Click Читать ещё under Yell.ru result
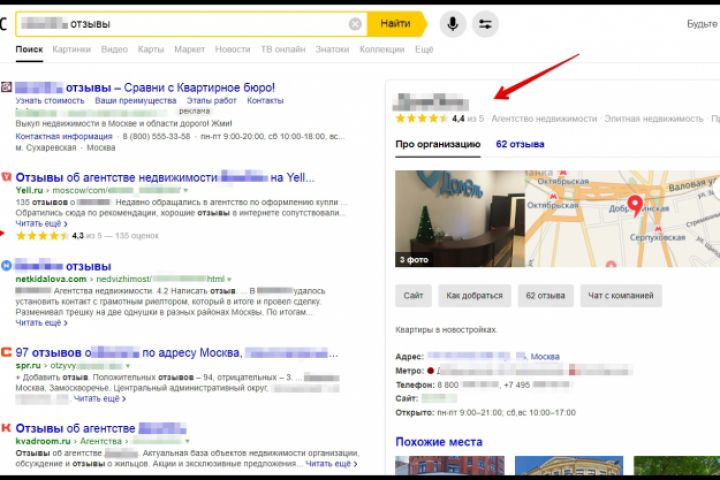This screenshot has width=720, height=480. click(x=41, y=224)
